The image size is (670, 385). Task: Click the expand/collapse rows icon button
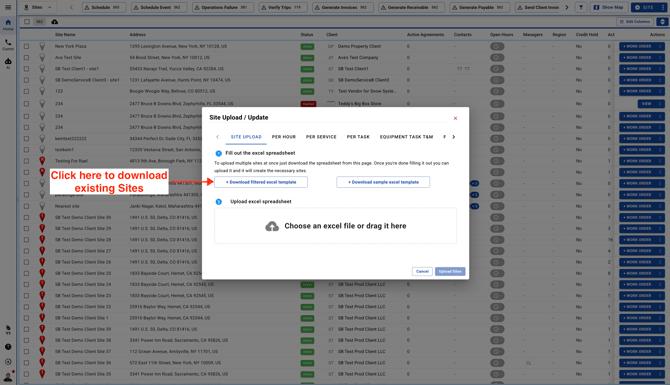tap(662, 22)
